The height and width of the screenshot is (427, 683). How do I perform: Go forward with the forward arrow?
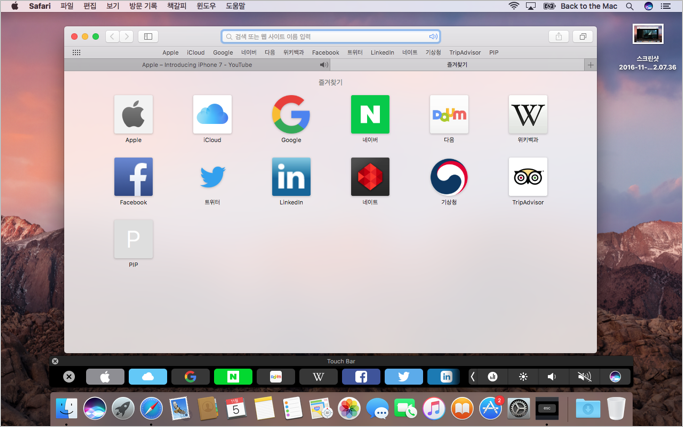[x=127, y=37]
